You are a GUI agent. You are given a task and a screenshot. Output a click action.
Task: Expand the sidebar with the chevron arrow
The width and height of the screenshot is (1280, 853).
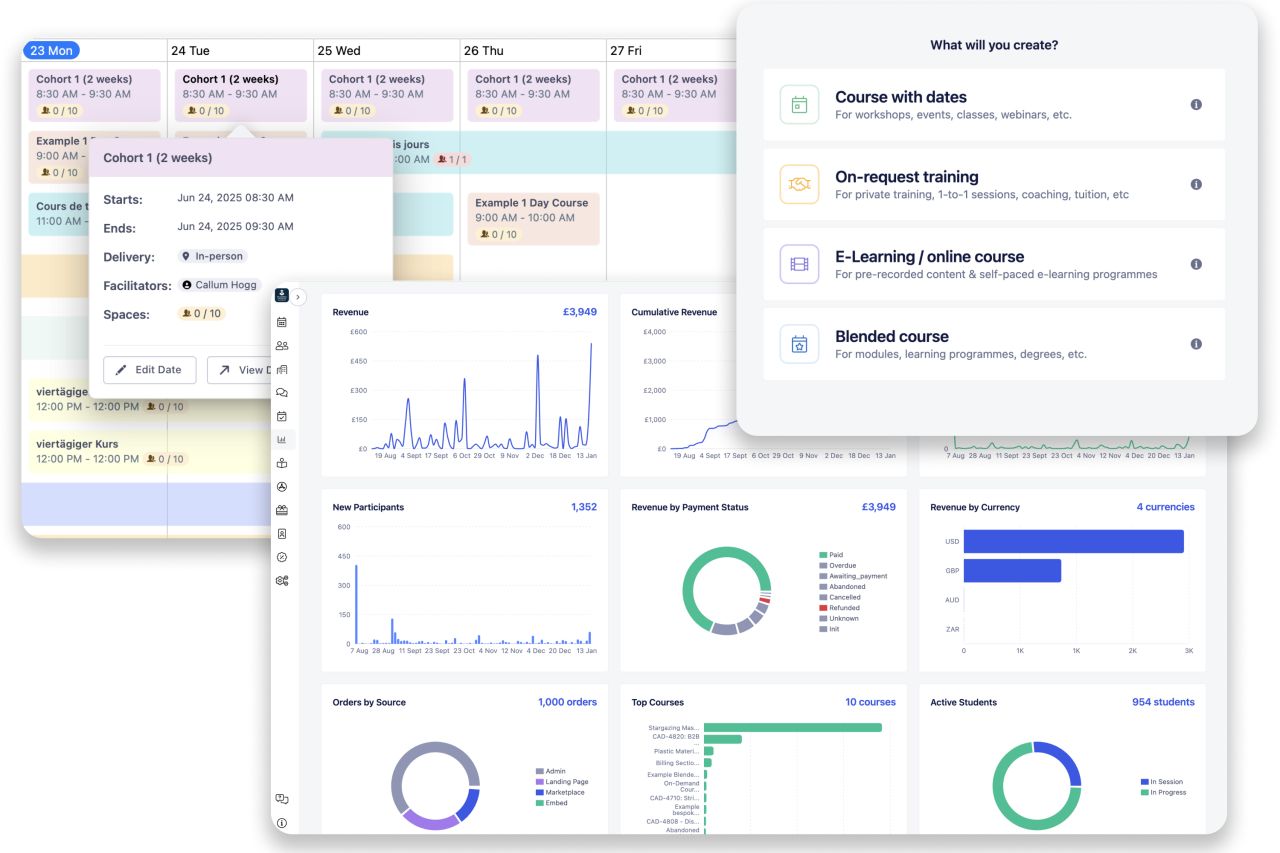(298, 297)
